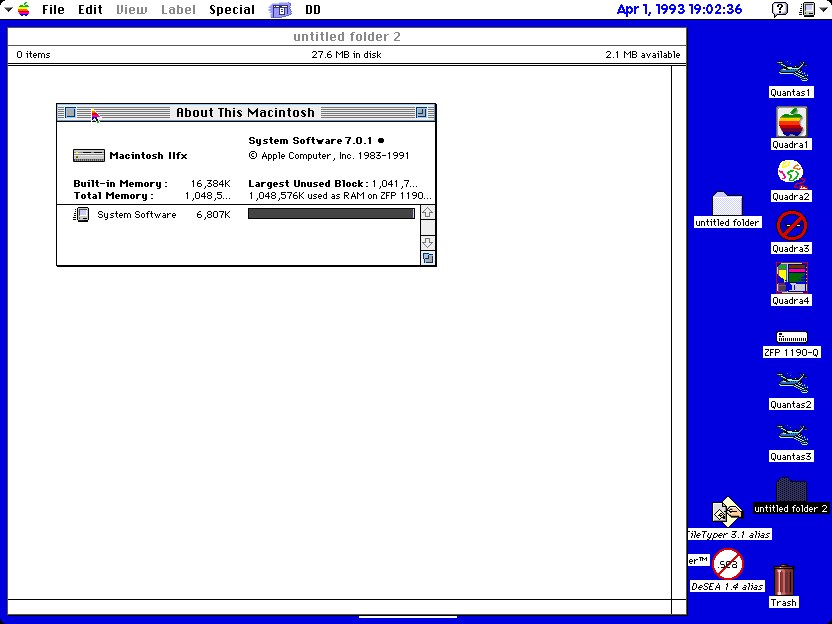Click the zoom box of About This Macintosh
Screen dimensions: 832x624
click(421, 112)
